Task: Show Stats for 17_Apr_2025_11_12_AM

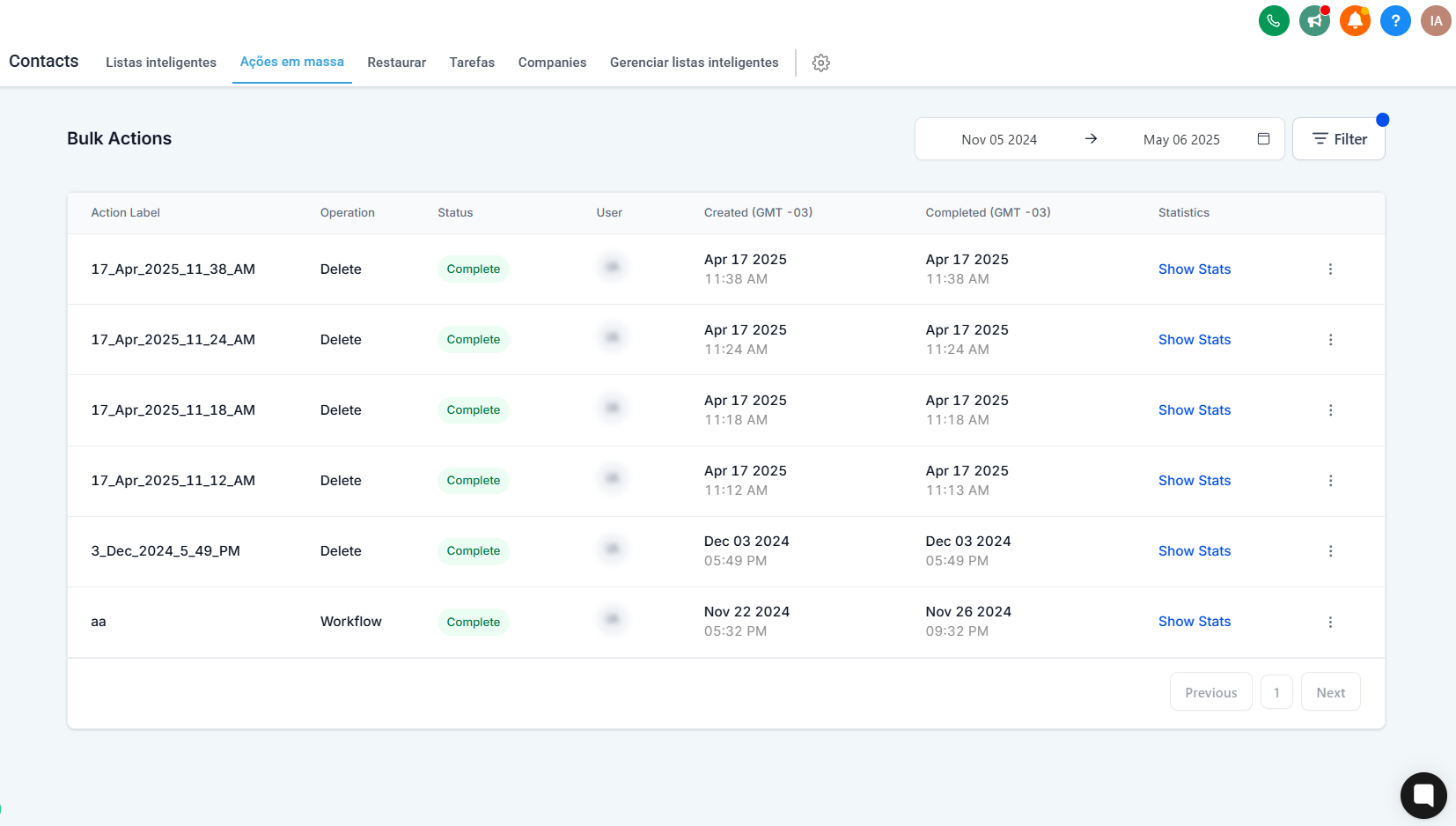Action: tap(1195, 481)
